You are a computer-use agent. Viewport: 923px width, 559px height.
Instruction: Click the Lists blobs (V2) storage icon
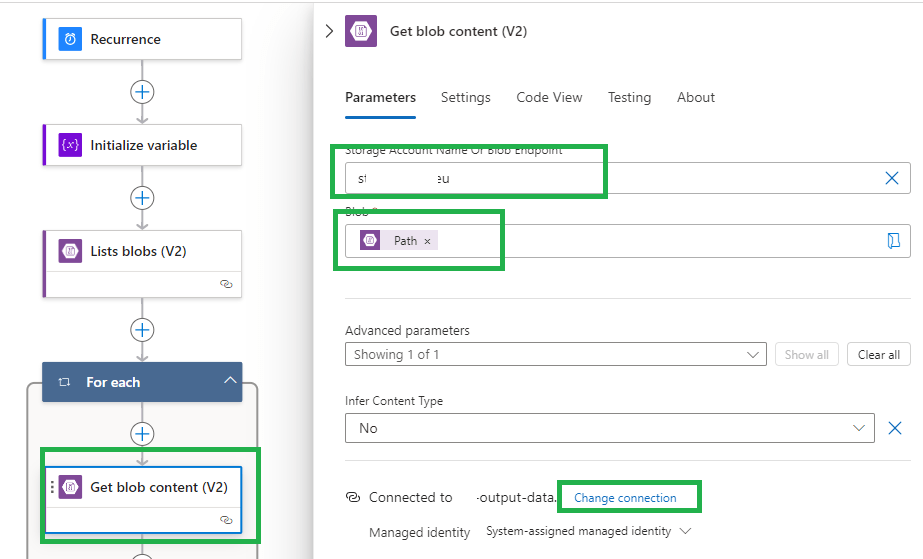70,251
